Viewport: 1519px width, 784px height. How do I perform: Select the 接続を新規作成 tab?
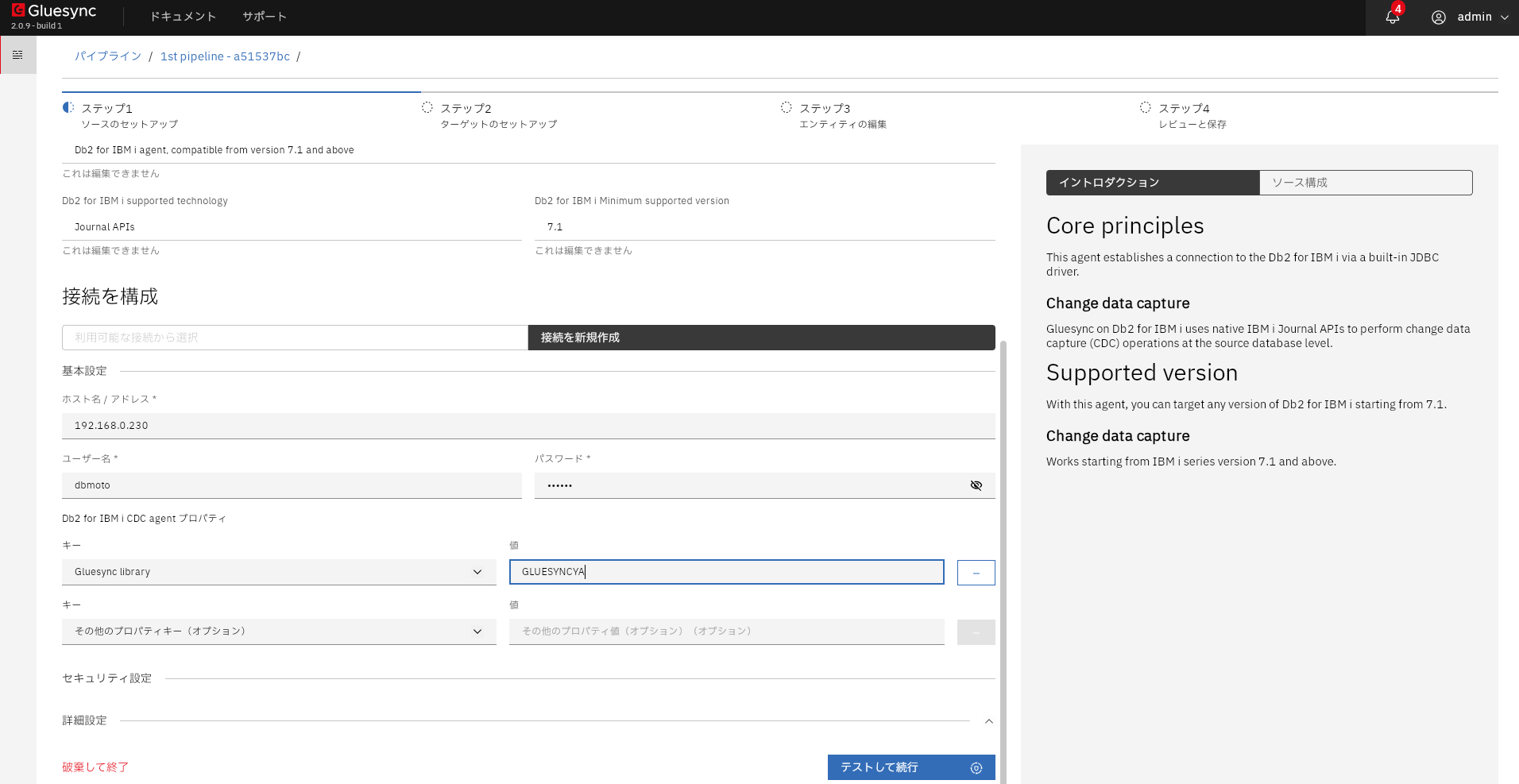(x=762, y=338)
